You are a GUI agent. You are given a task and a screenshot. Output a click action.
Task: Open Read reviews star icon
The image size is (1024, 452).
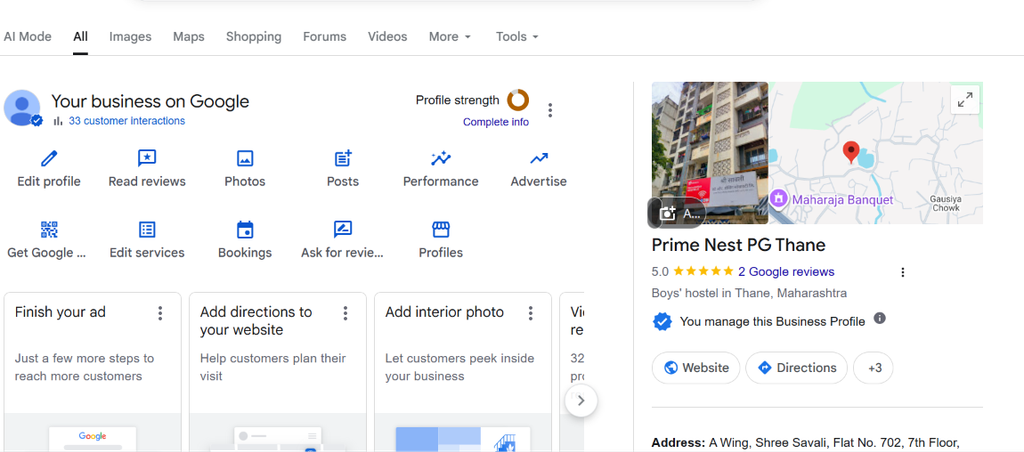pos(147,158)
